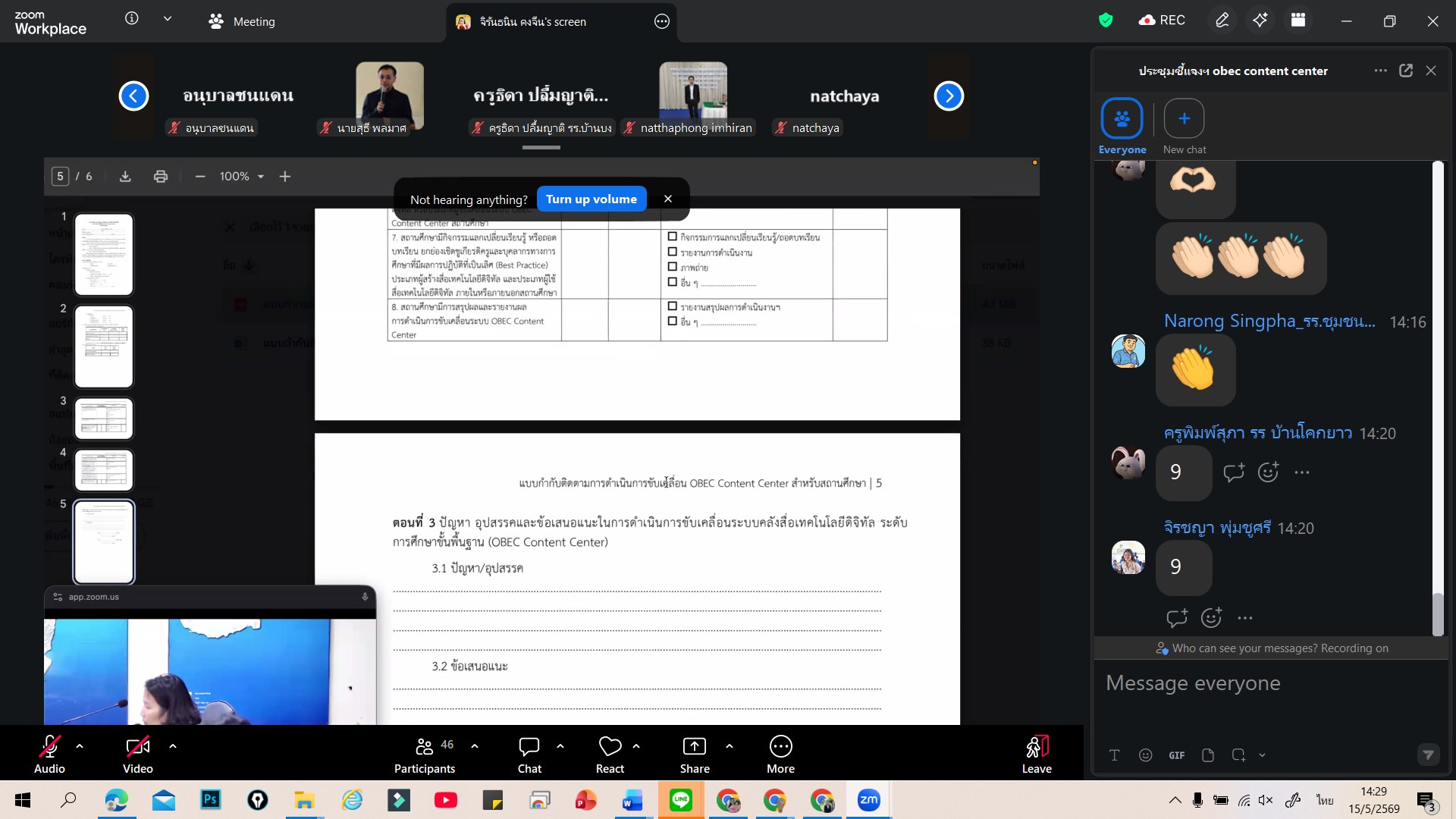Click Turn up volume button
The height and width of the screenshot is (819, 1456).
591,199
